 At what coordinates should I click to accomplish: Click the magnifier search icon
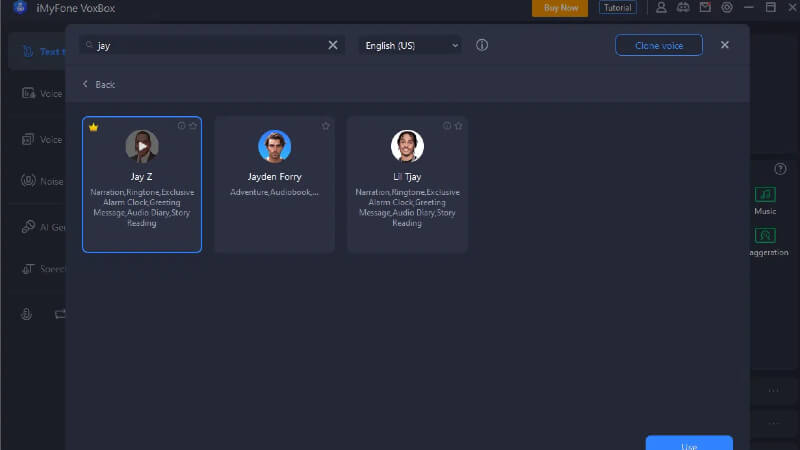pos(89,45)
